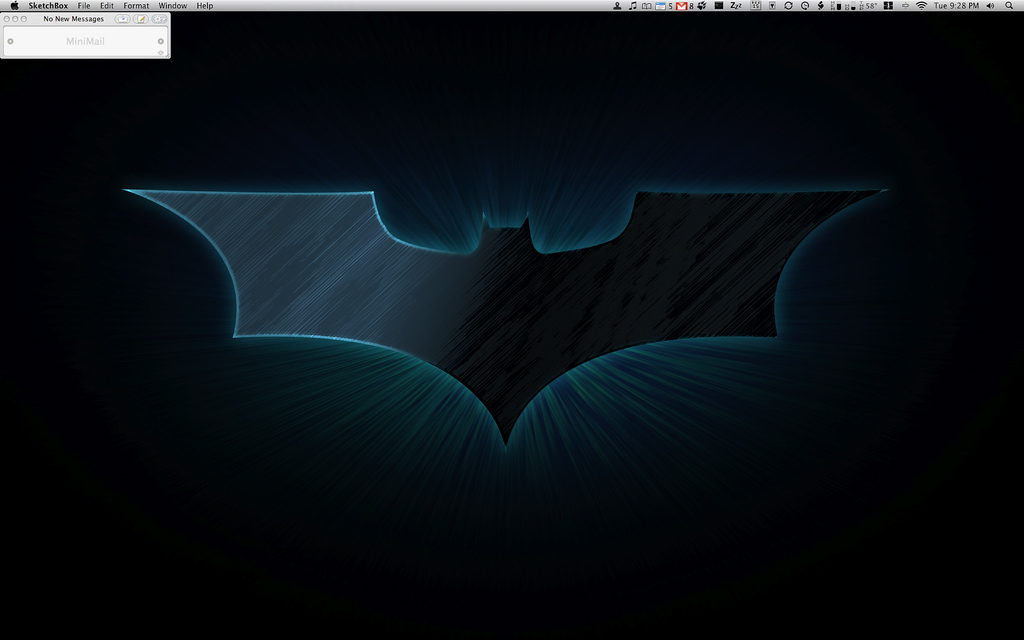Click the get mail envelope button in MiniMail
The height and width of the screenshot is (640, 1024).
pos(122,19)
